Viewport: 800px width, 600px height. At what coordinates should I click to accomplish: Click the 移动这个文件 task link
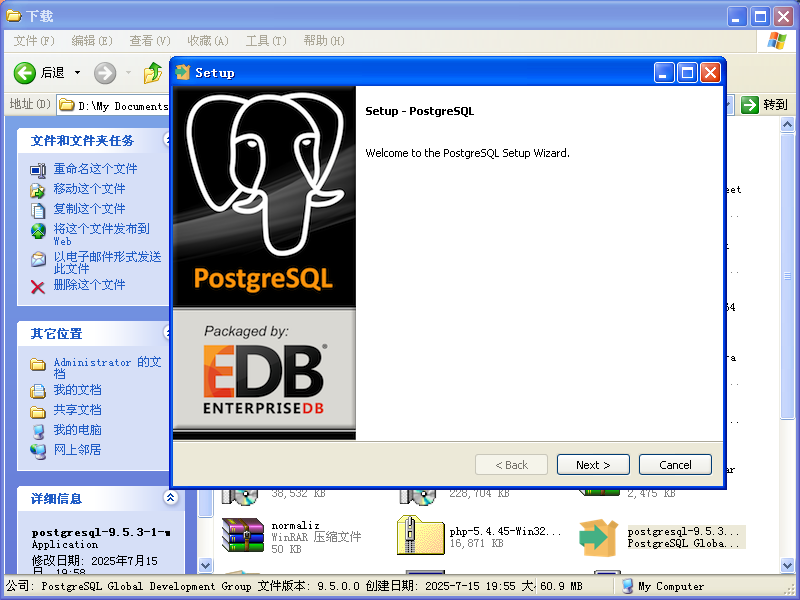click(89, 189)
